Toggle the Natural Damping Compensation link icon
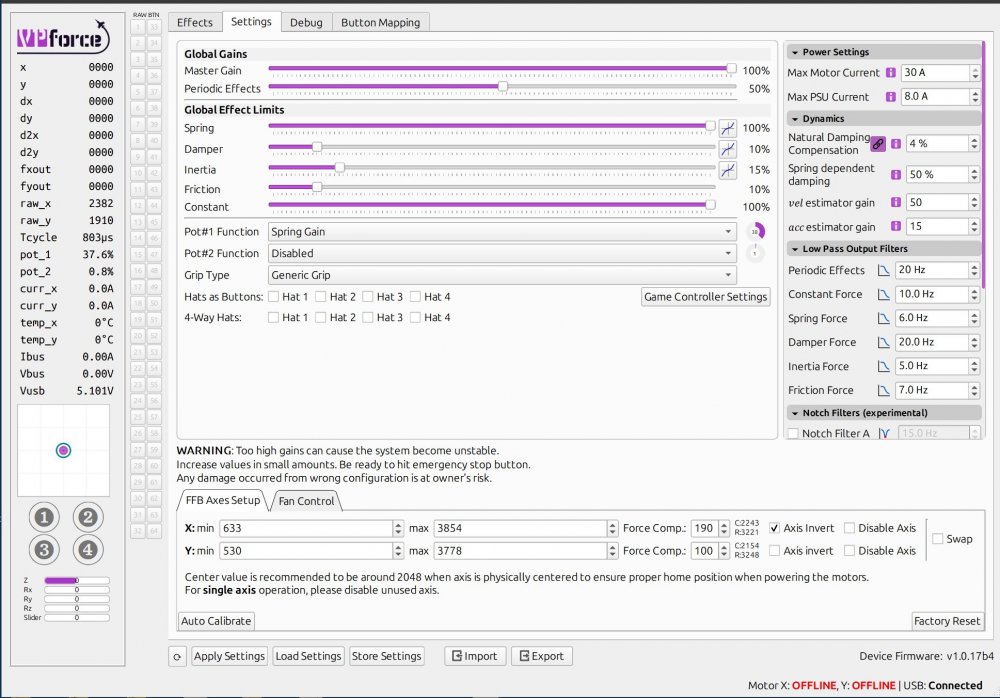 [x=878, y=144]
